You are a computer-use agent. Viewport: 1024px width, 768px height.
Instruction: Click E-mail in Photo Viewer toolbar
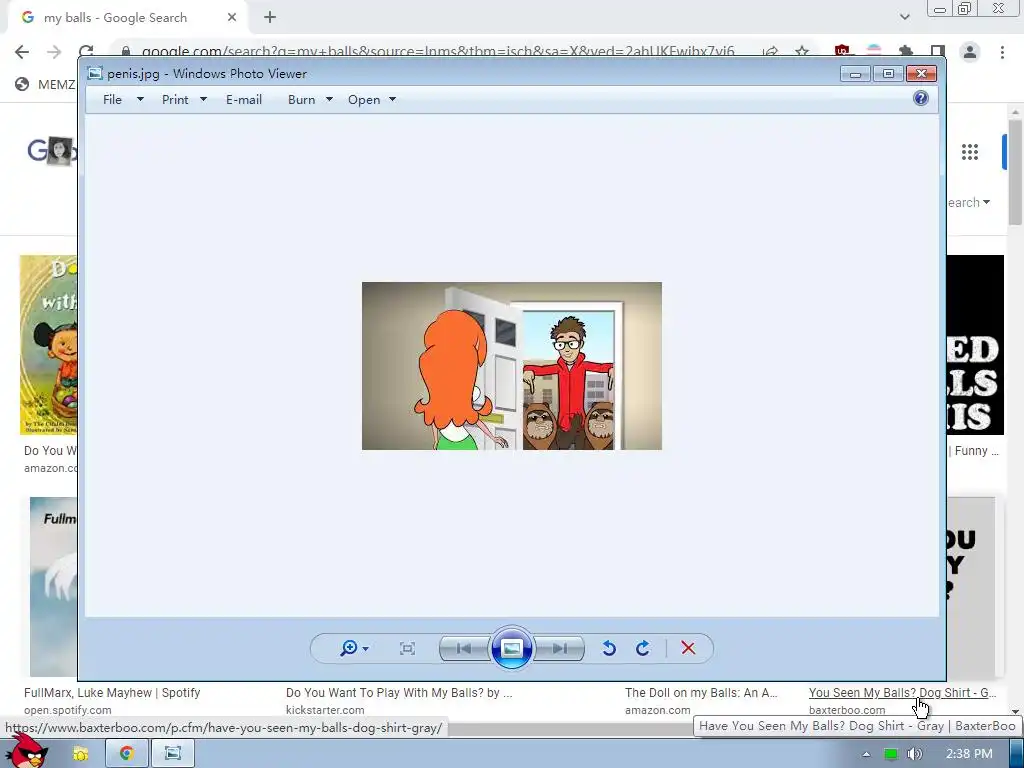click(x=244, y=99)
